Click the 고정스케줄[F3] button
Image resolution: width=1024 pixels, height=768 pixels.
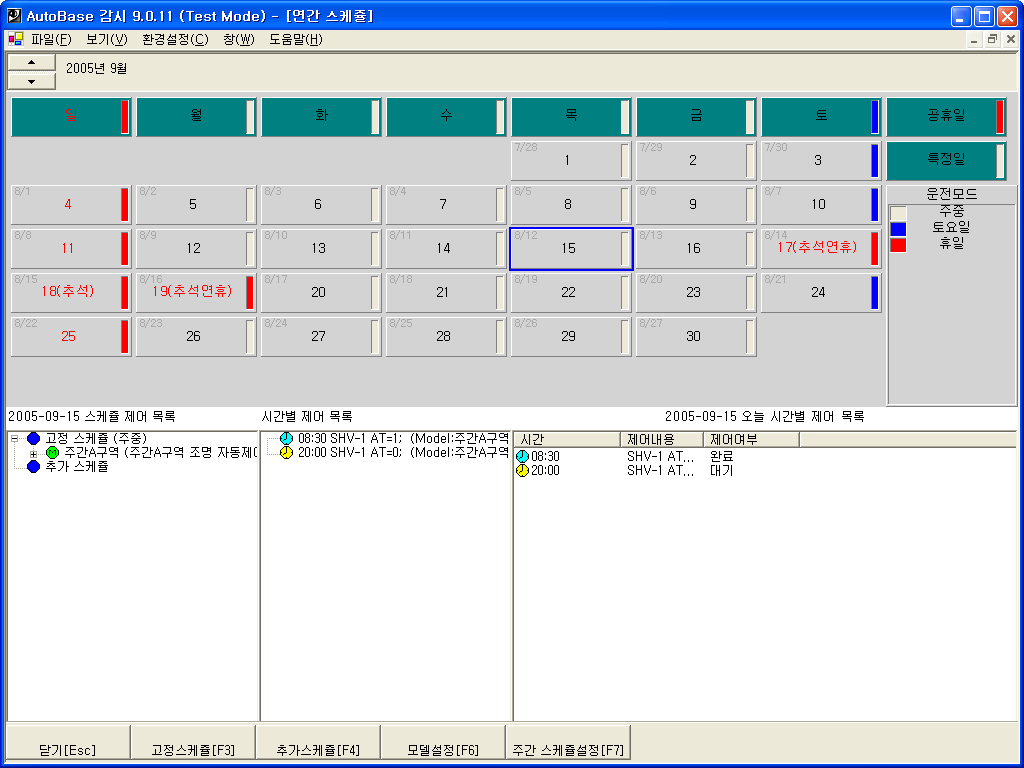pos(193,749)
